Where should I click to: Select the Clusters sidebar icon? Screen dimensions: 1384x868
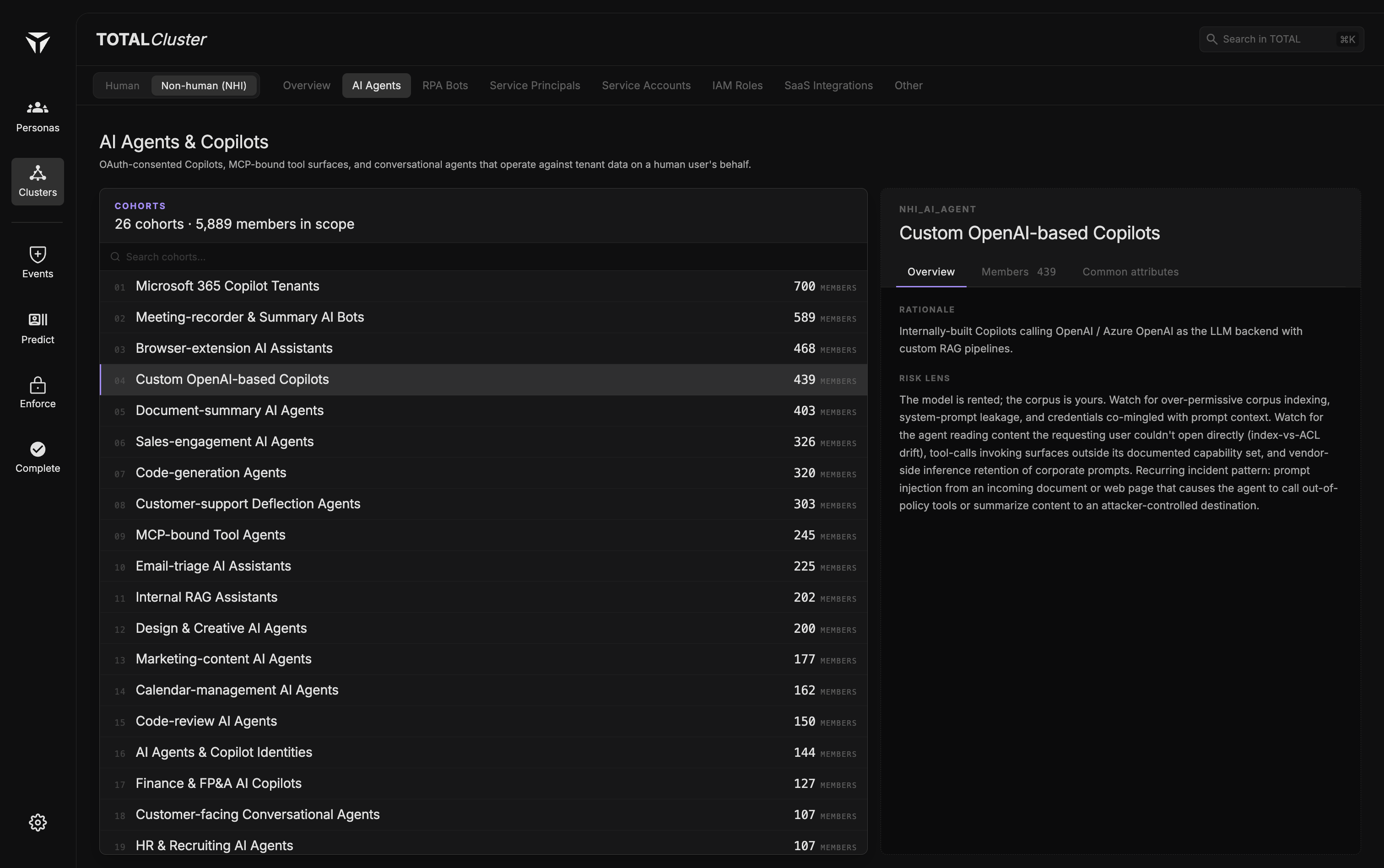pyautogui.click(x=38, y=181)
